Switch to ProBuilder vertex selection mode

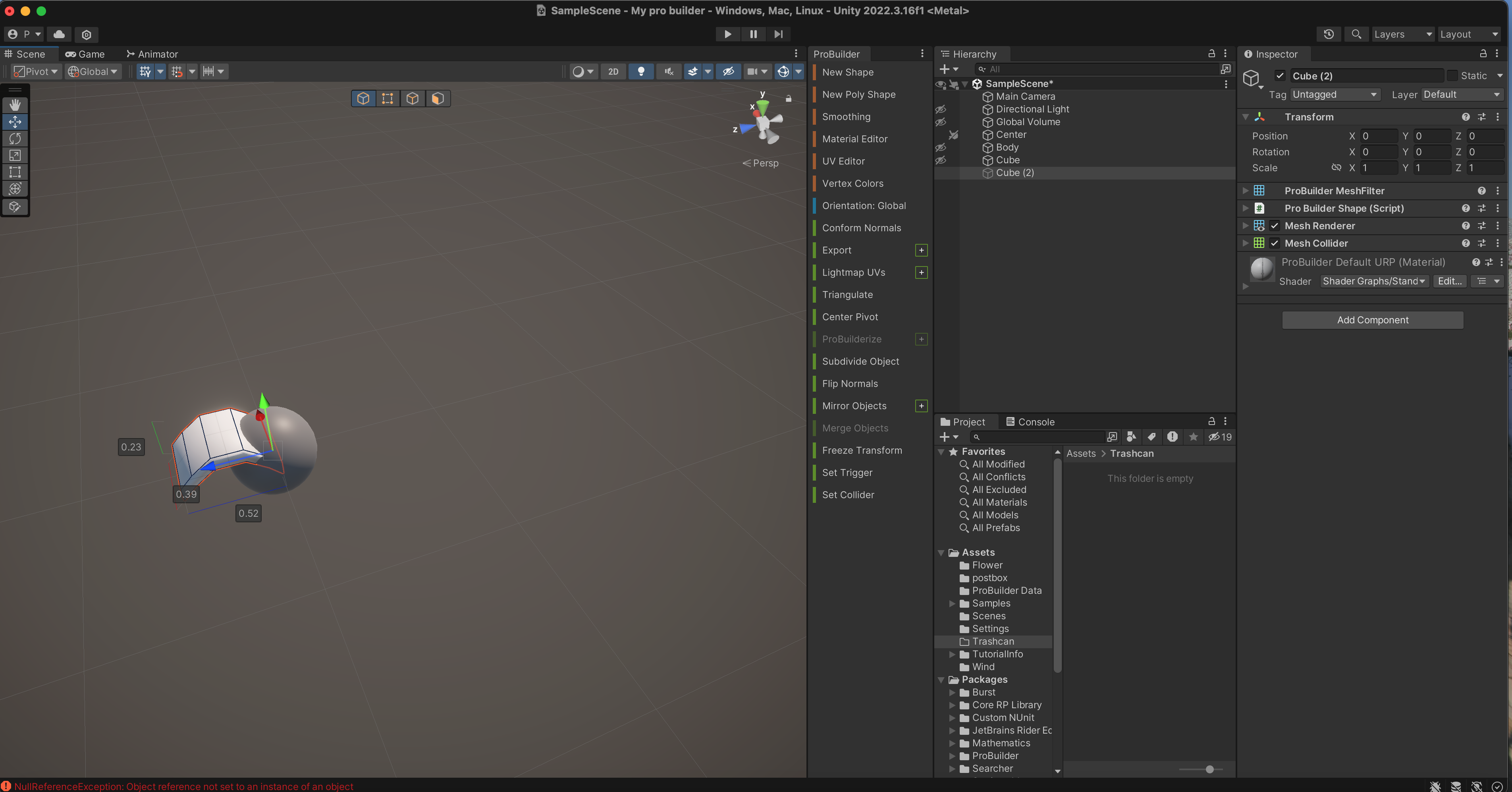click(388, 99)
